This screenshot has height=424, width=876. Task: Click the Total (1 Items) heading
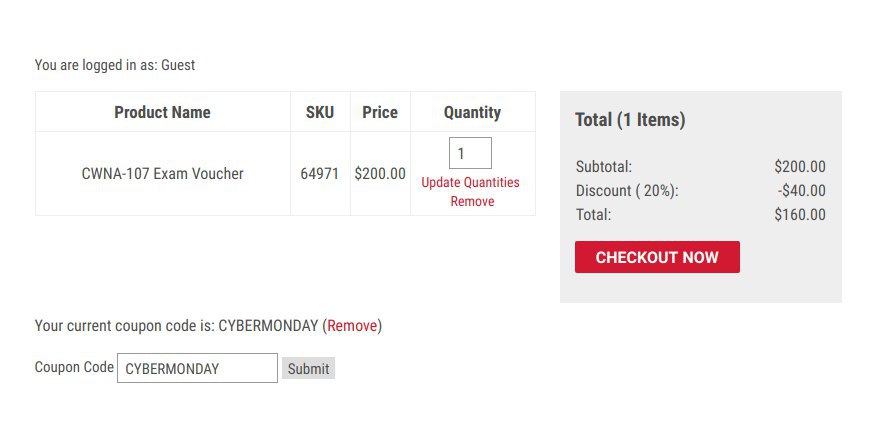tap(630, 120)
